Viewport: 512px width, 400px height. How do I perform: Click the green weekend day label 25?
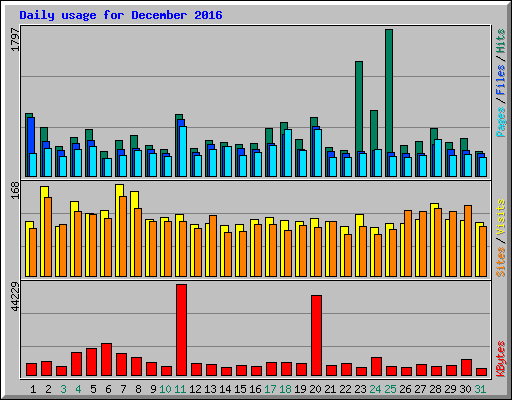[x=390, y=389]
